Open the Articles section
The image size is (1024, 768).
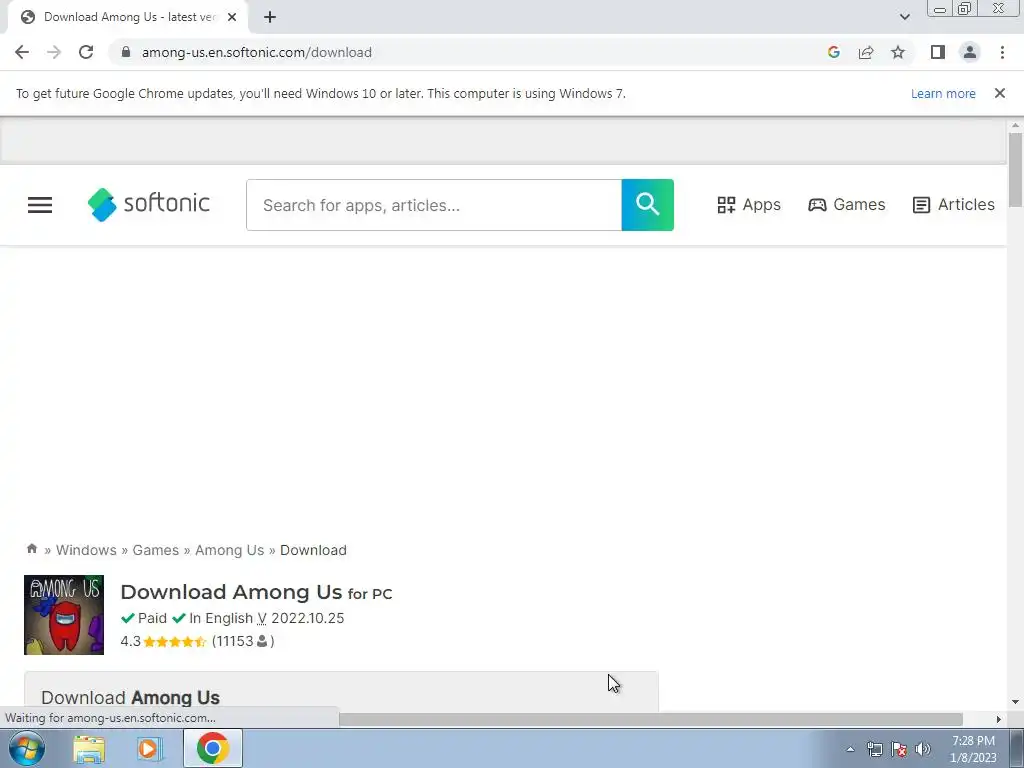[x=953, y=204]
